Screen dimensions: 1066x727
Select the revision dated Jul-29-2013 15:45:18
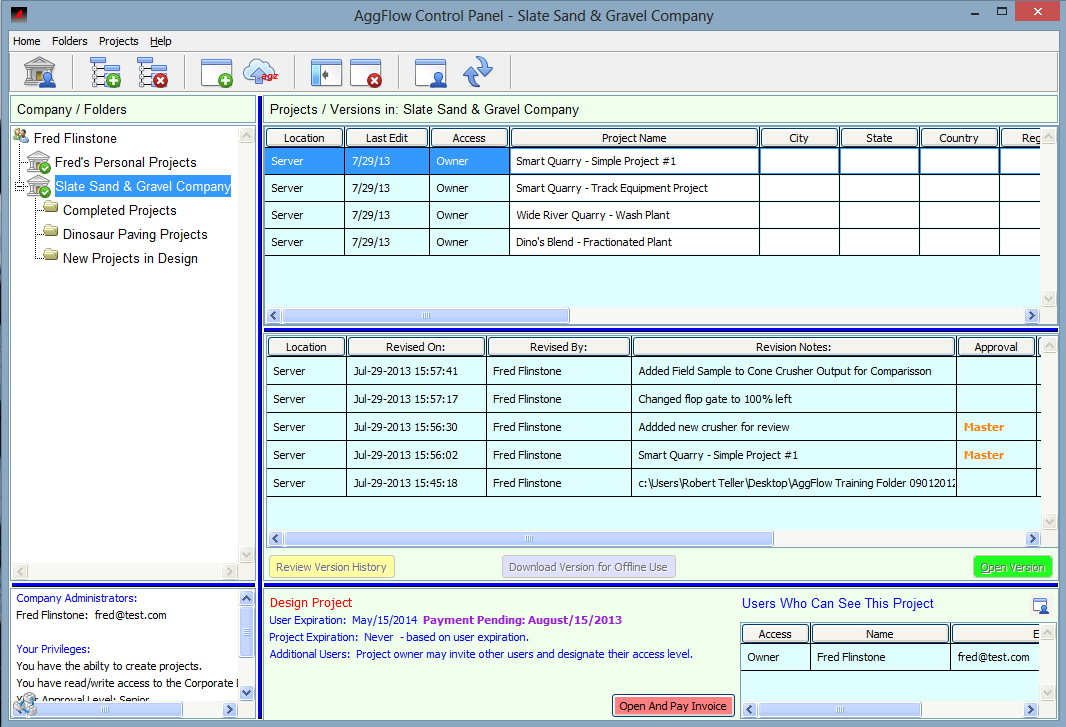653,483
